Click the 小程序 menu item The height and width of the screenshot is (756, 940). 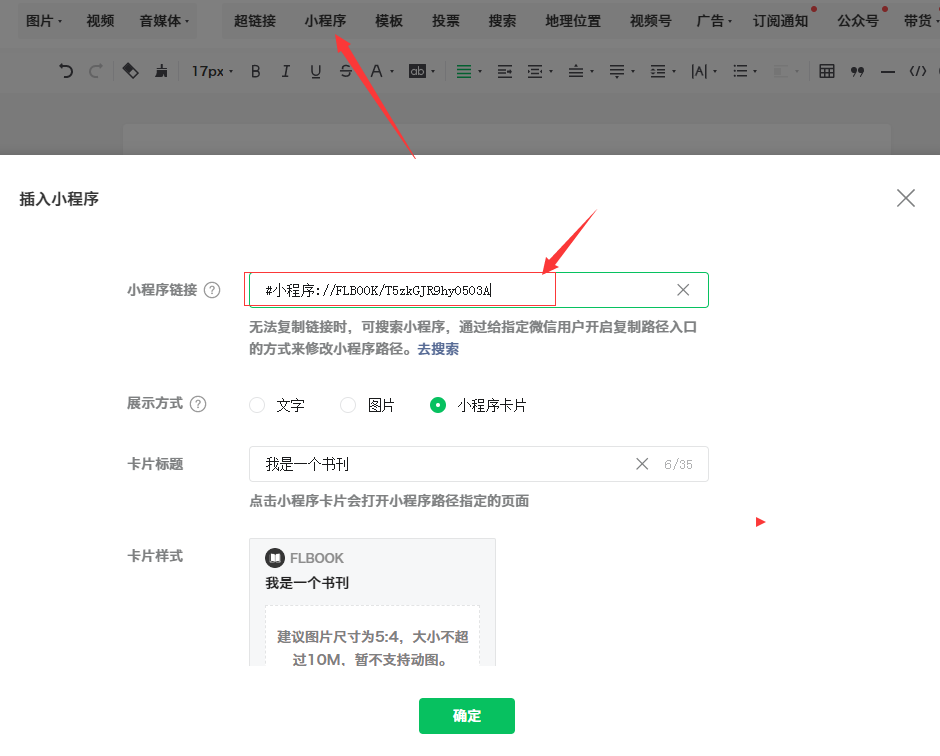(325, 21)
